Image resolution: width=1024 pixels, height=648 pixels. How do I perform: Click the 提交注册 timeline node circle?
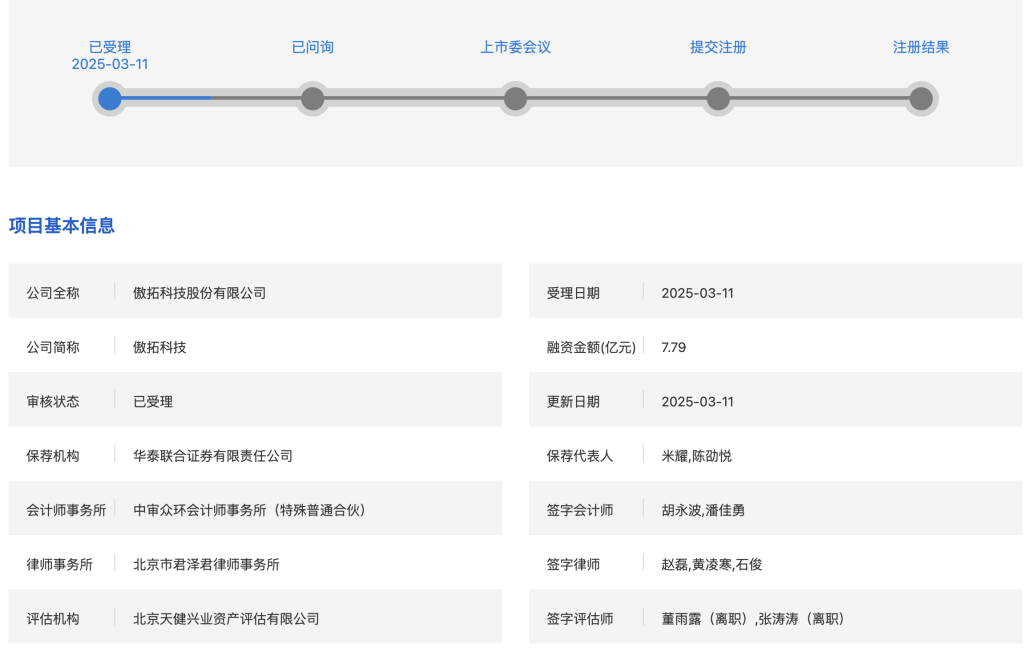[718, 99]
